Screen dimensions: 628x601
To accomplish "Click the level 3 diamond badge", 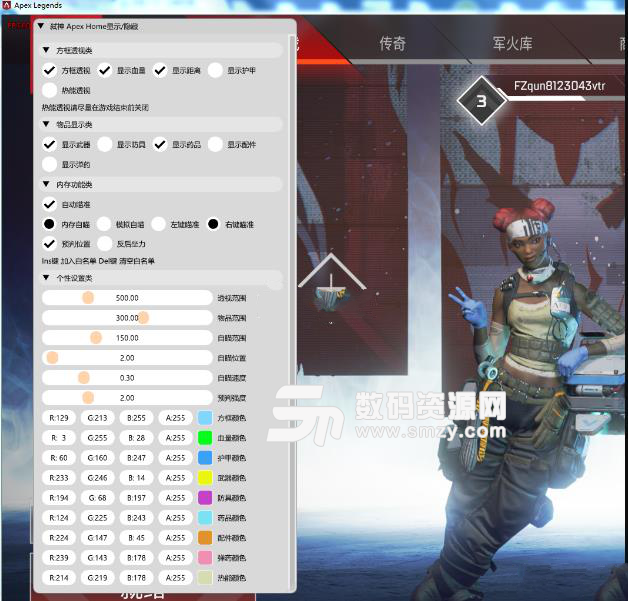I will coord(481,101).
